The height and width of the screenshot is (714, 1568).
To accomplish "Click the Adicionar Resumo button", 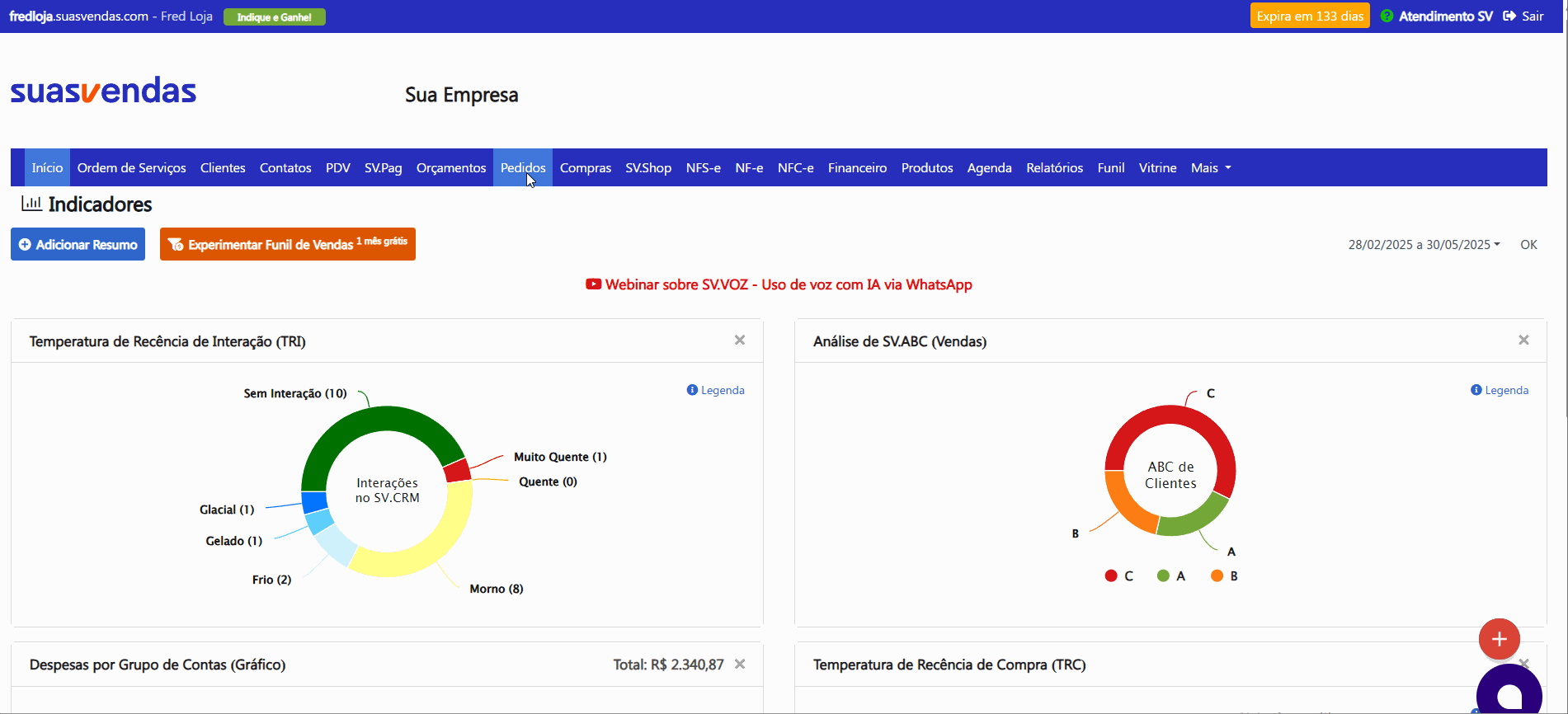I will pos(78,244).
